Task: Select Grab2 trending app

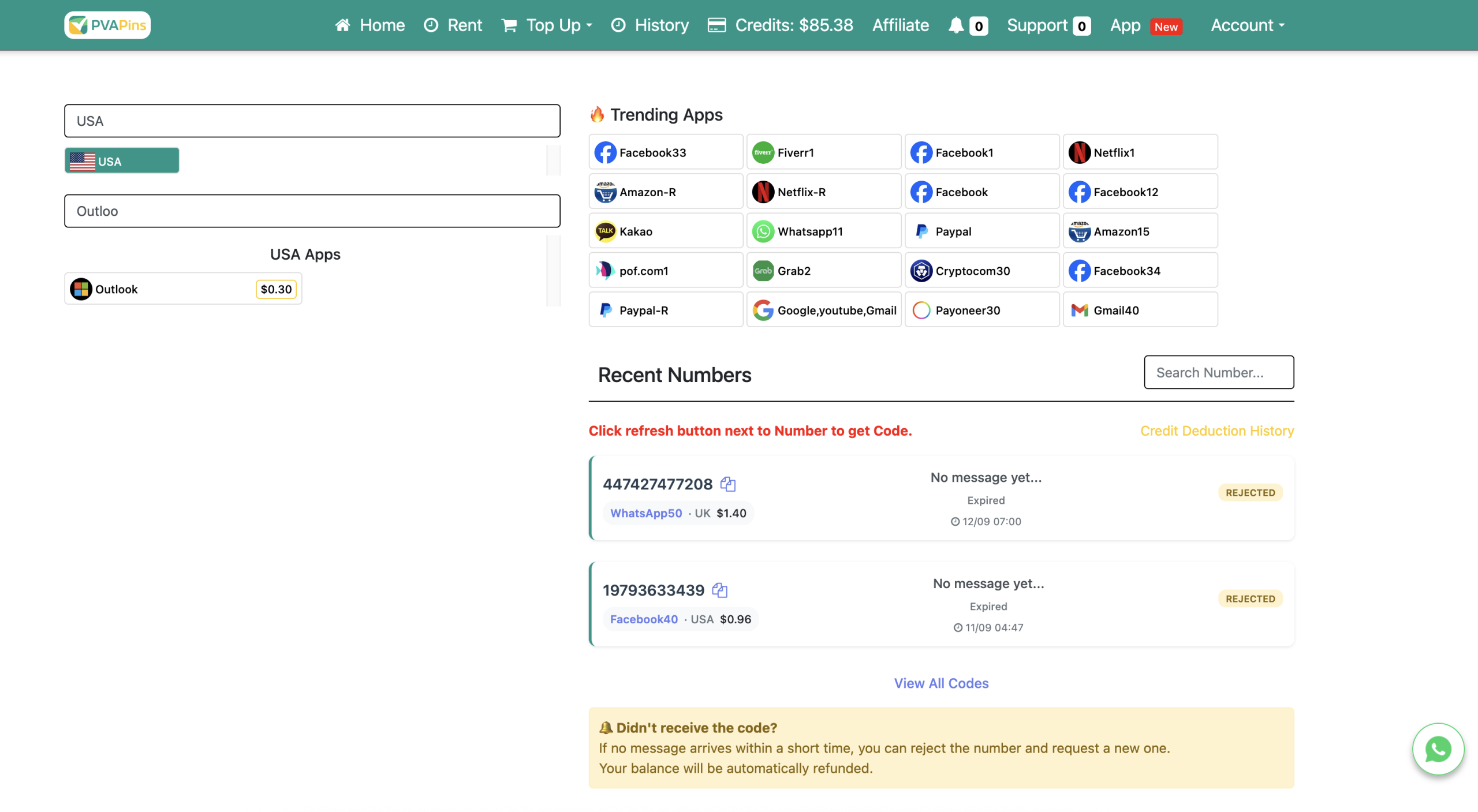Action: click(824, 270)
